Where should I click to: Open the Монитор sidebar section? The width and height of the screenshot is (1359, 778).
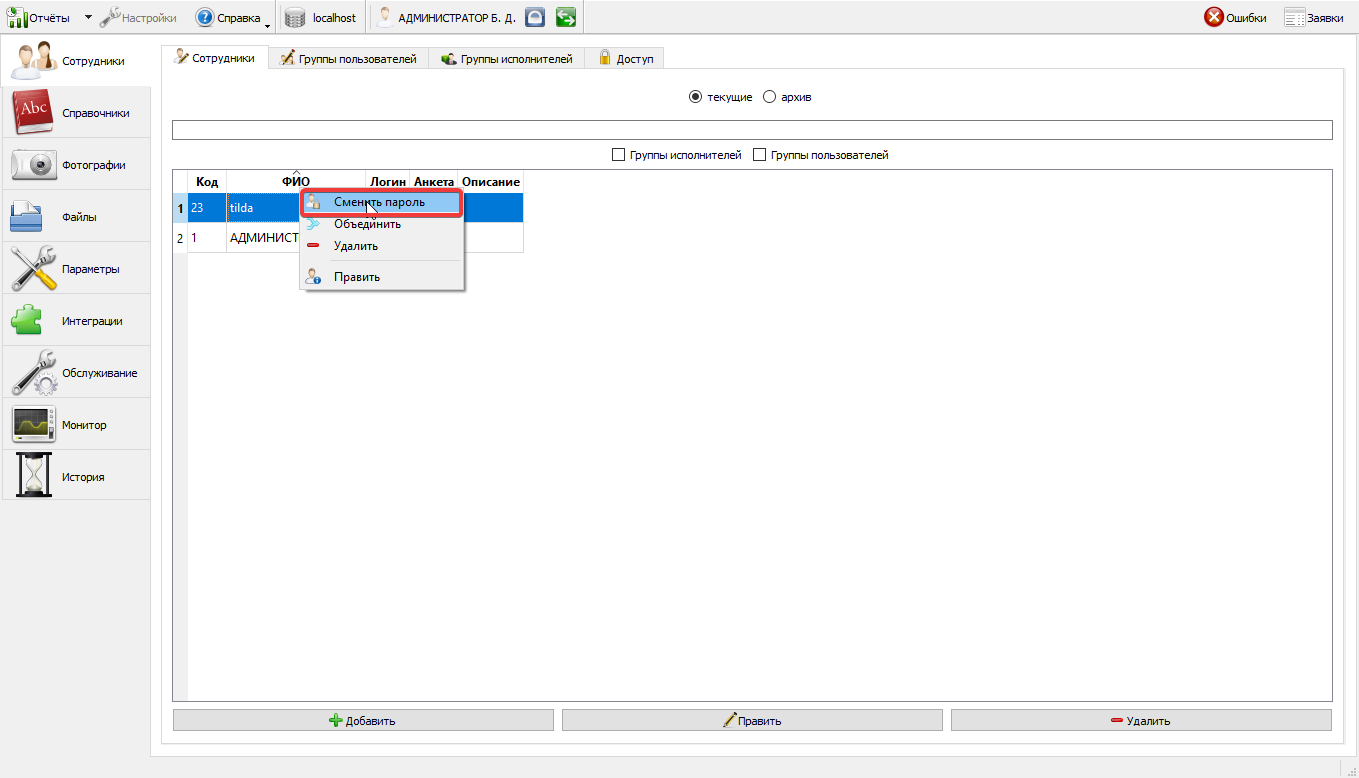pyautogui.click(x=76, y=424)
